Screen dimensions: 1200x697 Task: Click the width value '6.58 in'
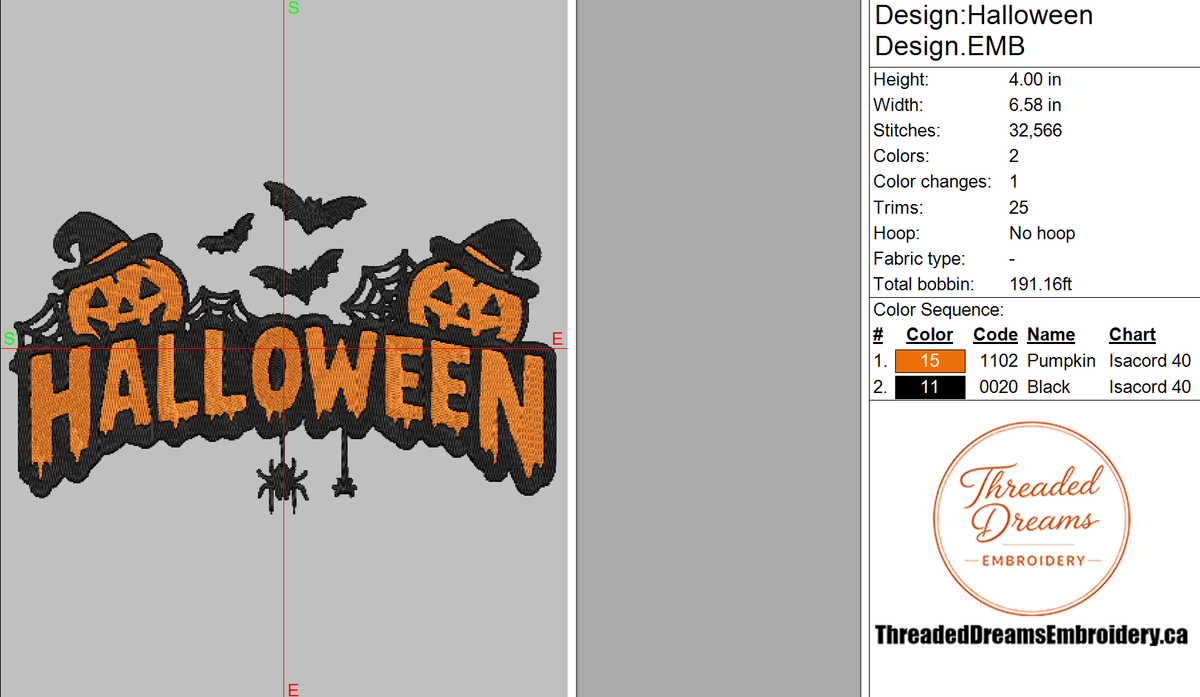(x=1035, y=105)
